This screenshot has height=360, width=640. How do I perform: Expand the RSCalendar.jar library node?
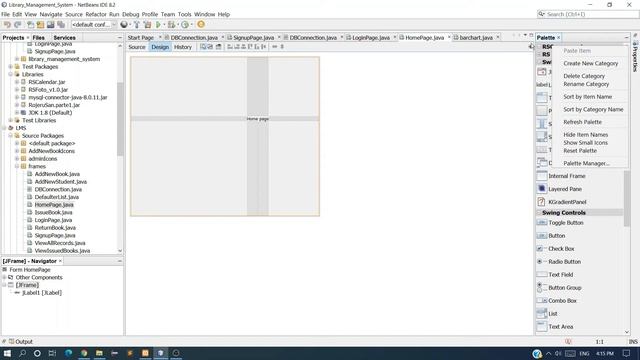coord(17,82)
